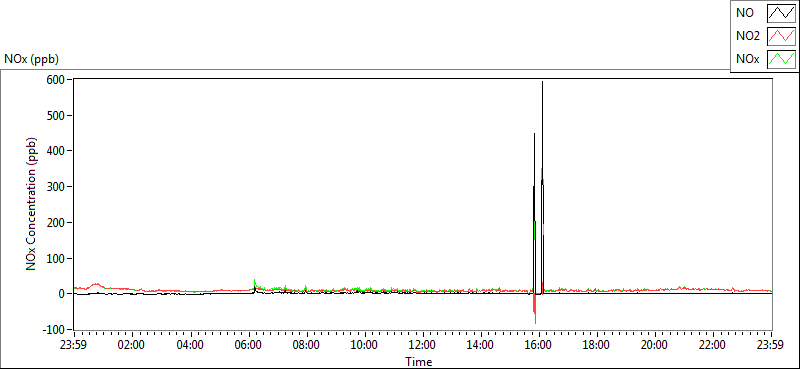
Task: Click the NO2 red line legend icon
Action: pos(782,36)
